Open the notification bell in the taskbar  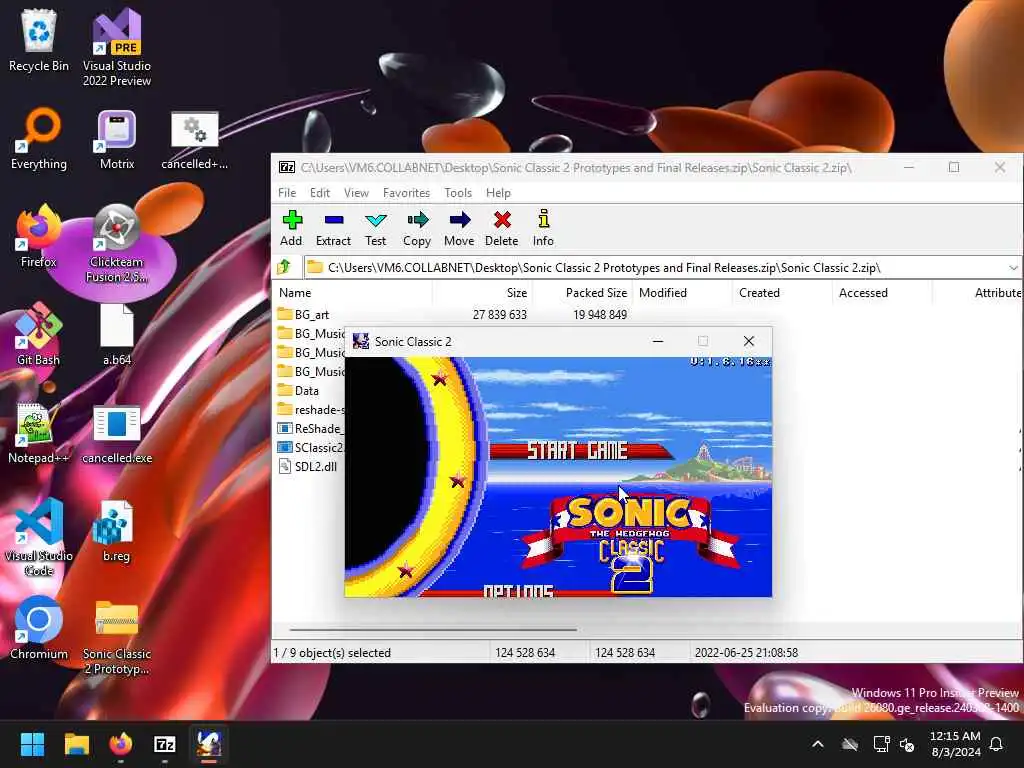click(997, 744)
